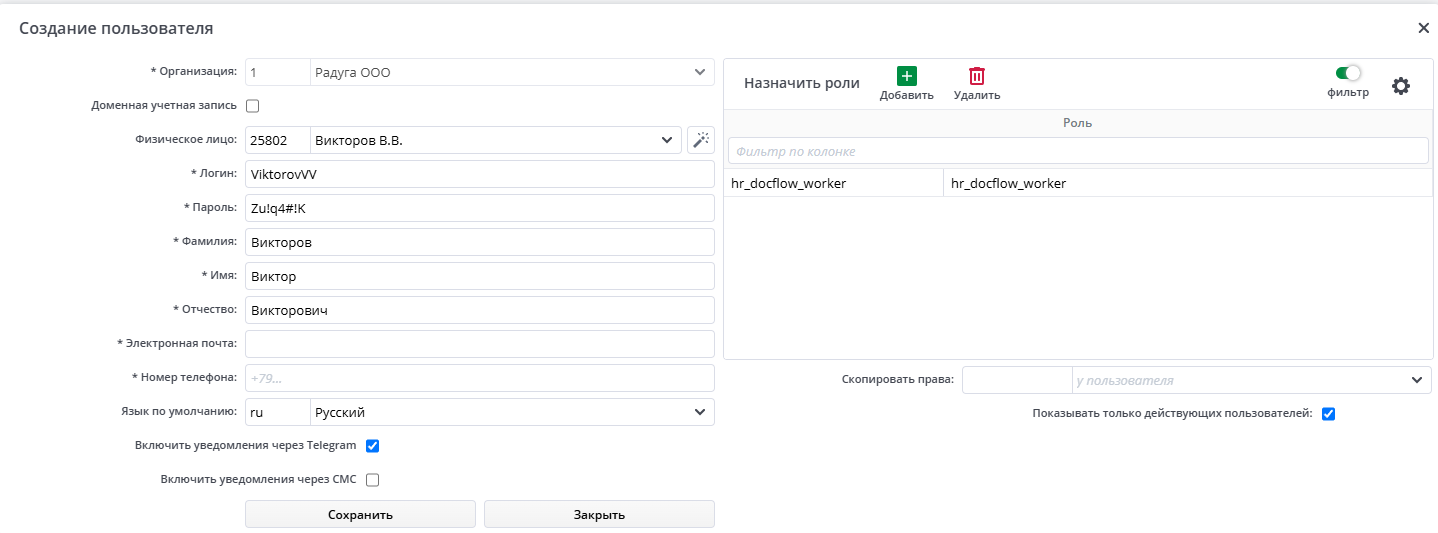Open the copy rights user dropdown
The height and width of the screenshot is (533, 1438).
(1416, 380)
